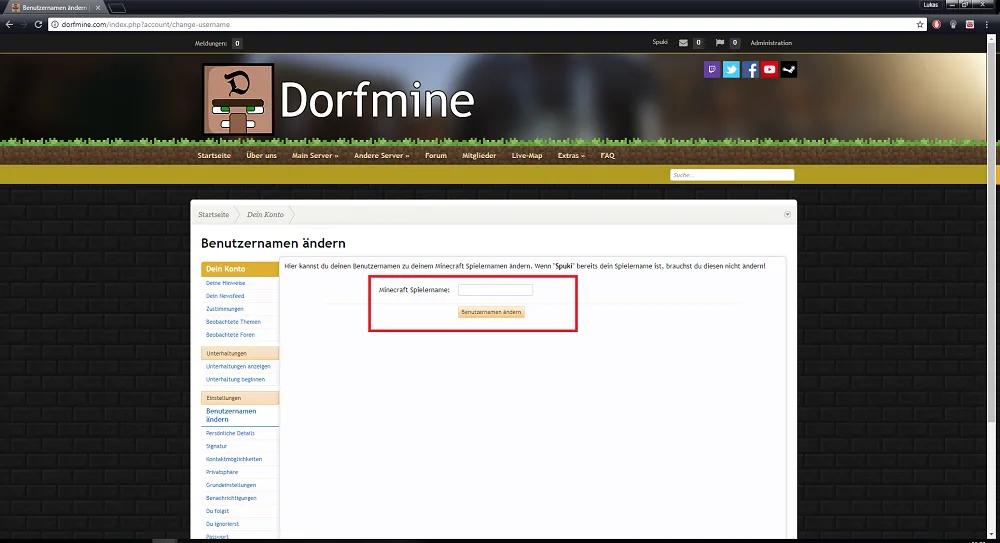Open Du folgst in the sidebar
The height and width of the screenshot is (543, 1000).
(217, 511)
